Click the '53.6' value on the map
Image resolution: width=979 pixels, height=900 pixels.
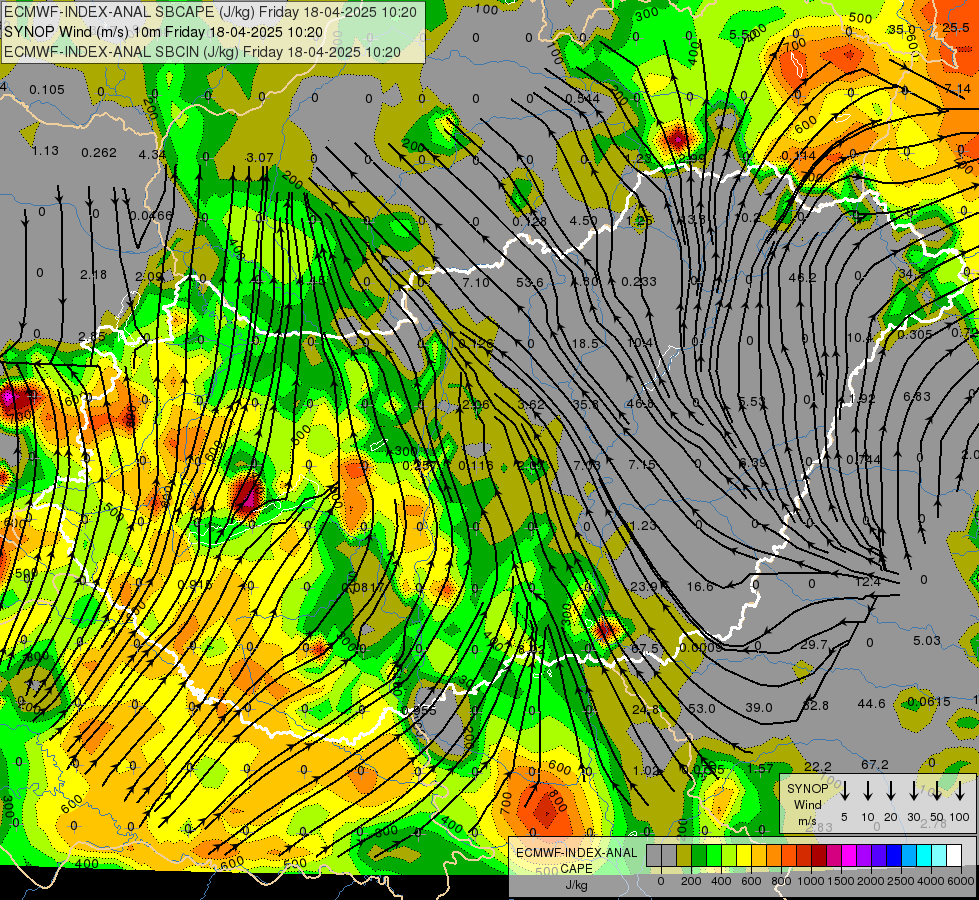tap(529, 283)
